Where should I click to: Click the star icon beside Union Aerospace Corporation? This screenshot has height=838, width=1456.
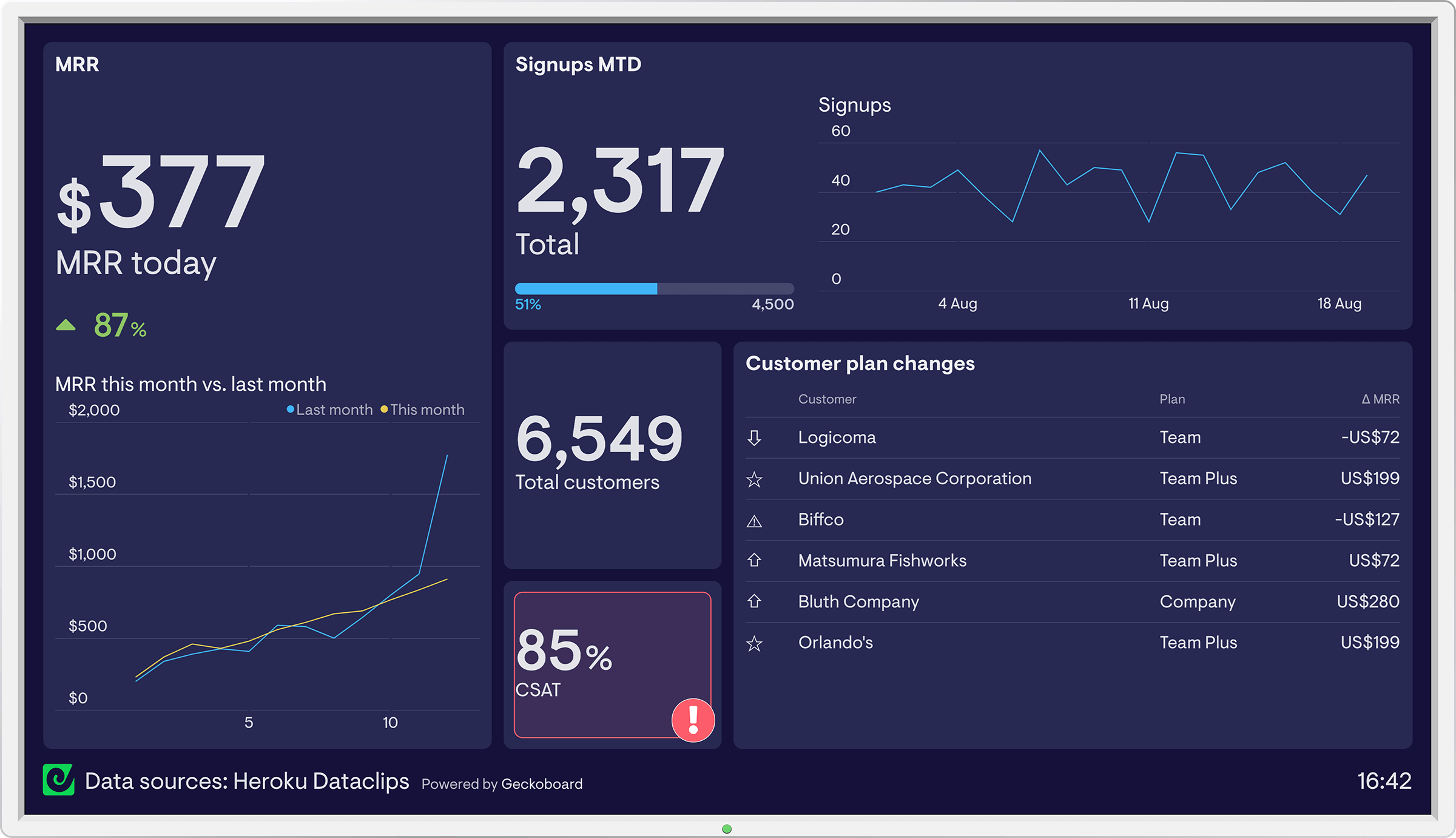coord(754,479)
